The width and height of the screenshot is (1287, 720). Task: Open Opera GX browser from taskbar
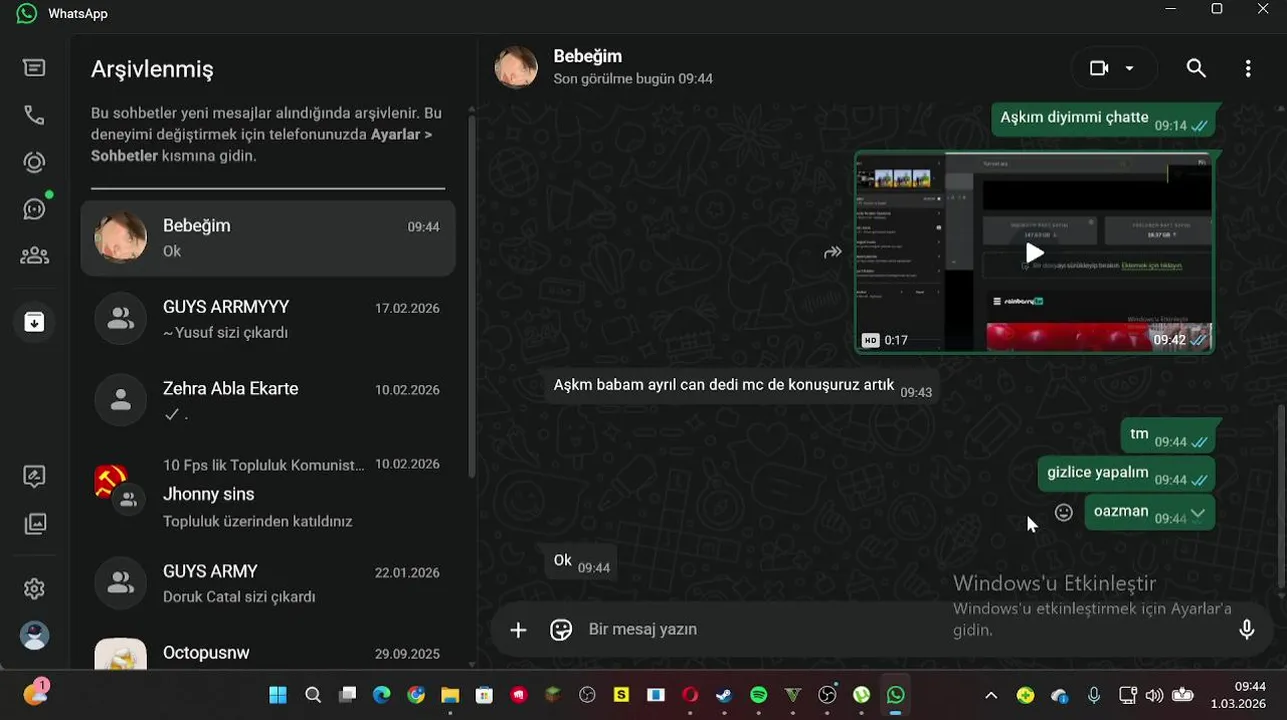click(690, 695)
